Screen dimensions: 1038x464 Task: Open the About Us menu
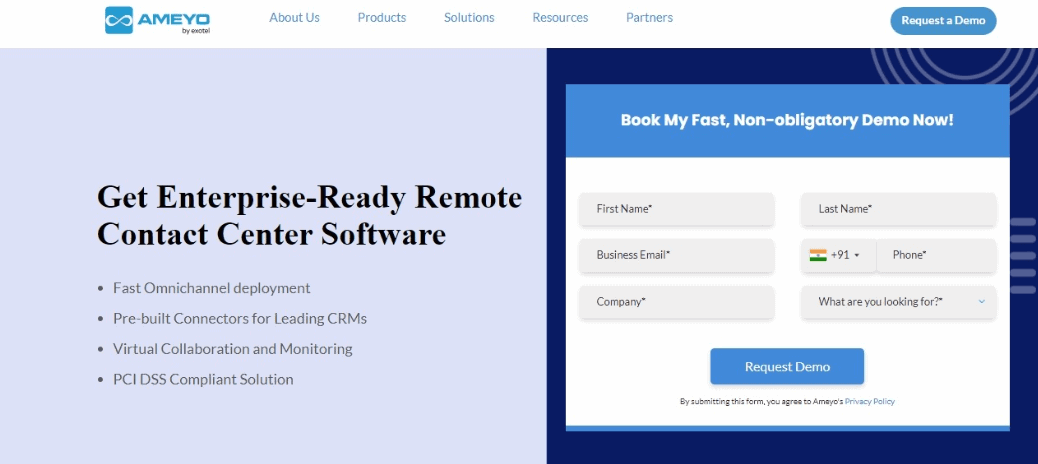click(x=294, y=18)
